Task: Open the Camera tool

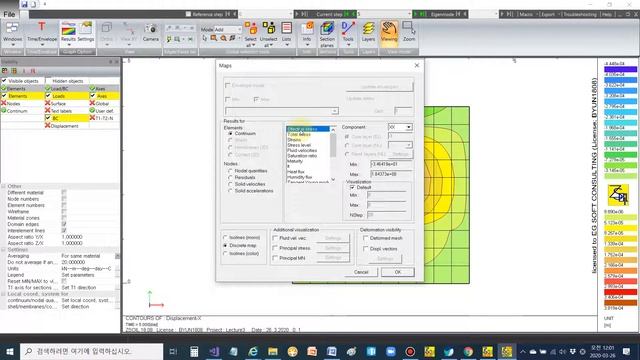Action: coord(151,33)
